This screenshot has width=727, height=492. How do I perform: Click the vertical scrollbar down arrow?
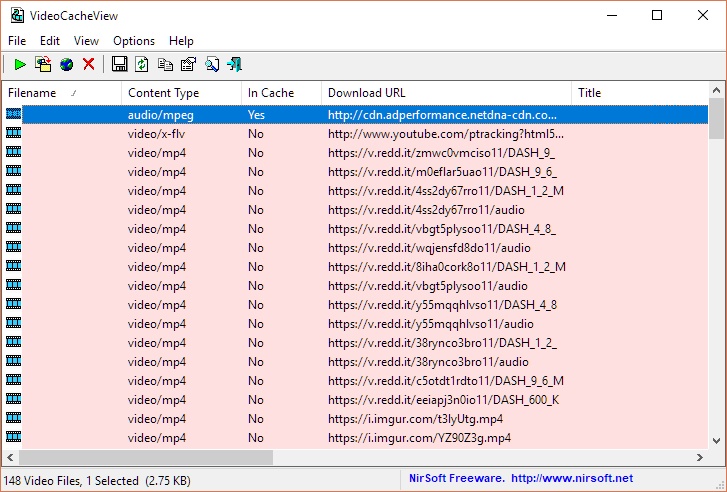point(717,441)
